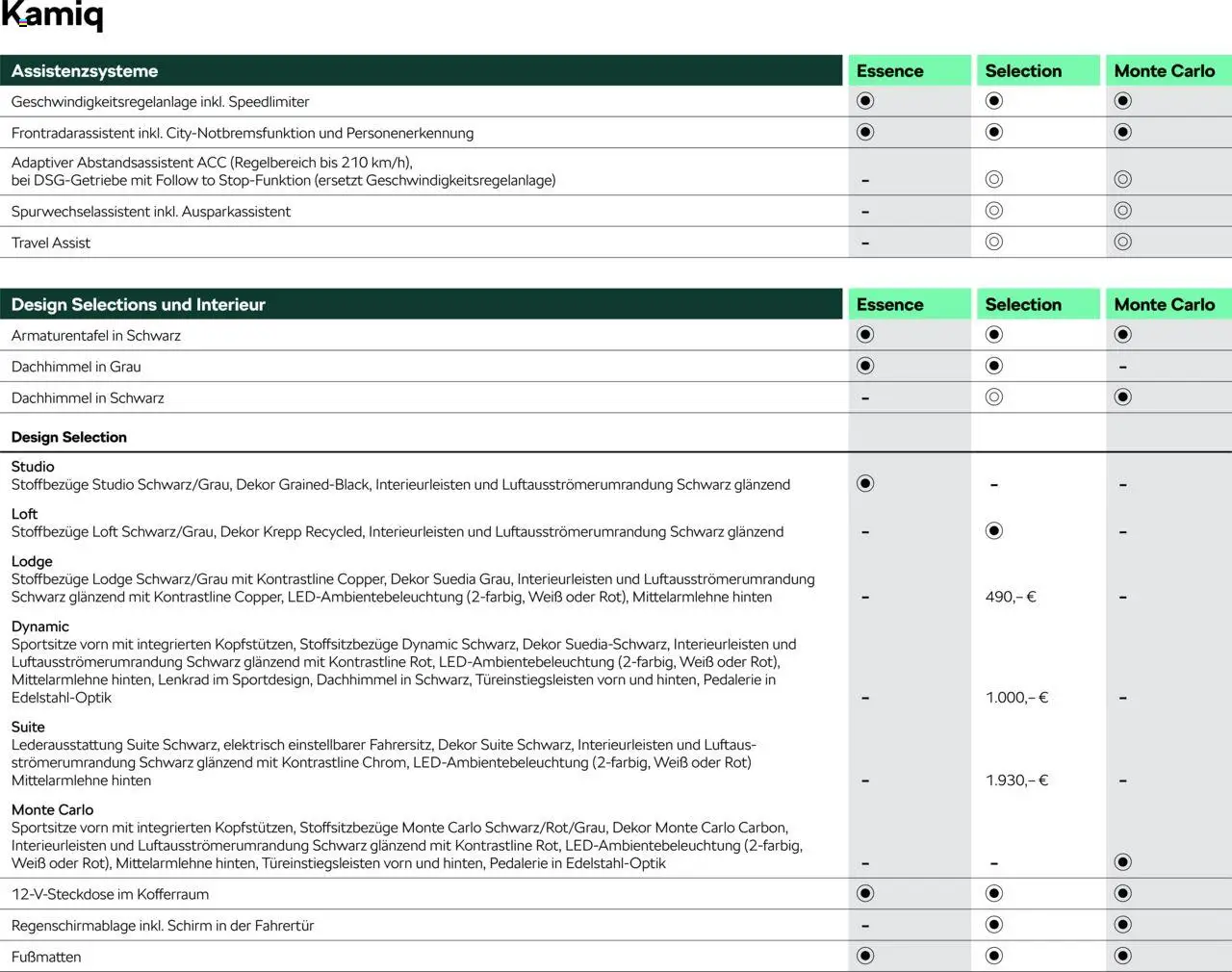
Task: Click Essence standard symbol for Geschwindigkeitsregelanlage
Action: click(865, 101)
